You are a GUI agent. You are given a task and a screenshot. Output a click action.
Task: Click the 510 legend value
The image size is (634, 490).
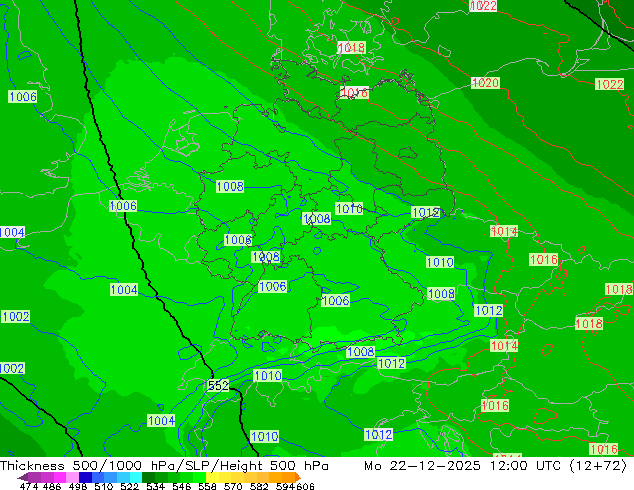pyautogui.click(x=104, y=486)
